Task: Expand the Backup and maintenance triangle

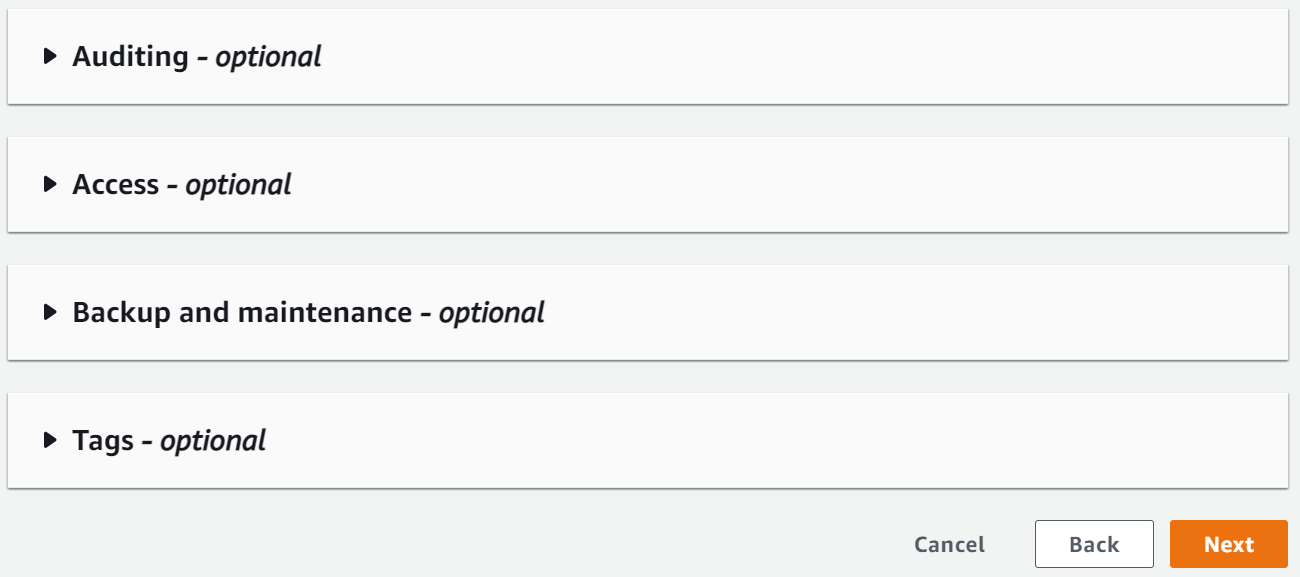Action: coord(51,313)
